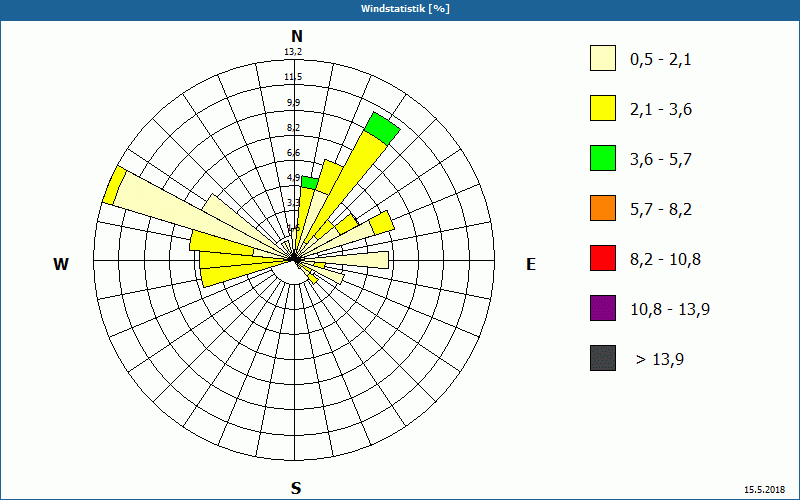Screen dimensions: 800x500
Task: Click the yellow tip of the long west-northwest bar
Action: [114, 185]
